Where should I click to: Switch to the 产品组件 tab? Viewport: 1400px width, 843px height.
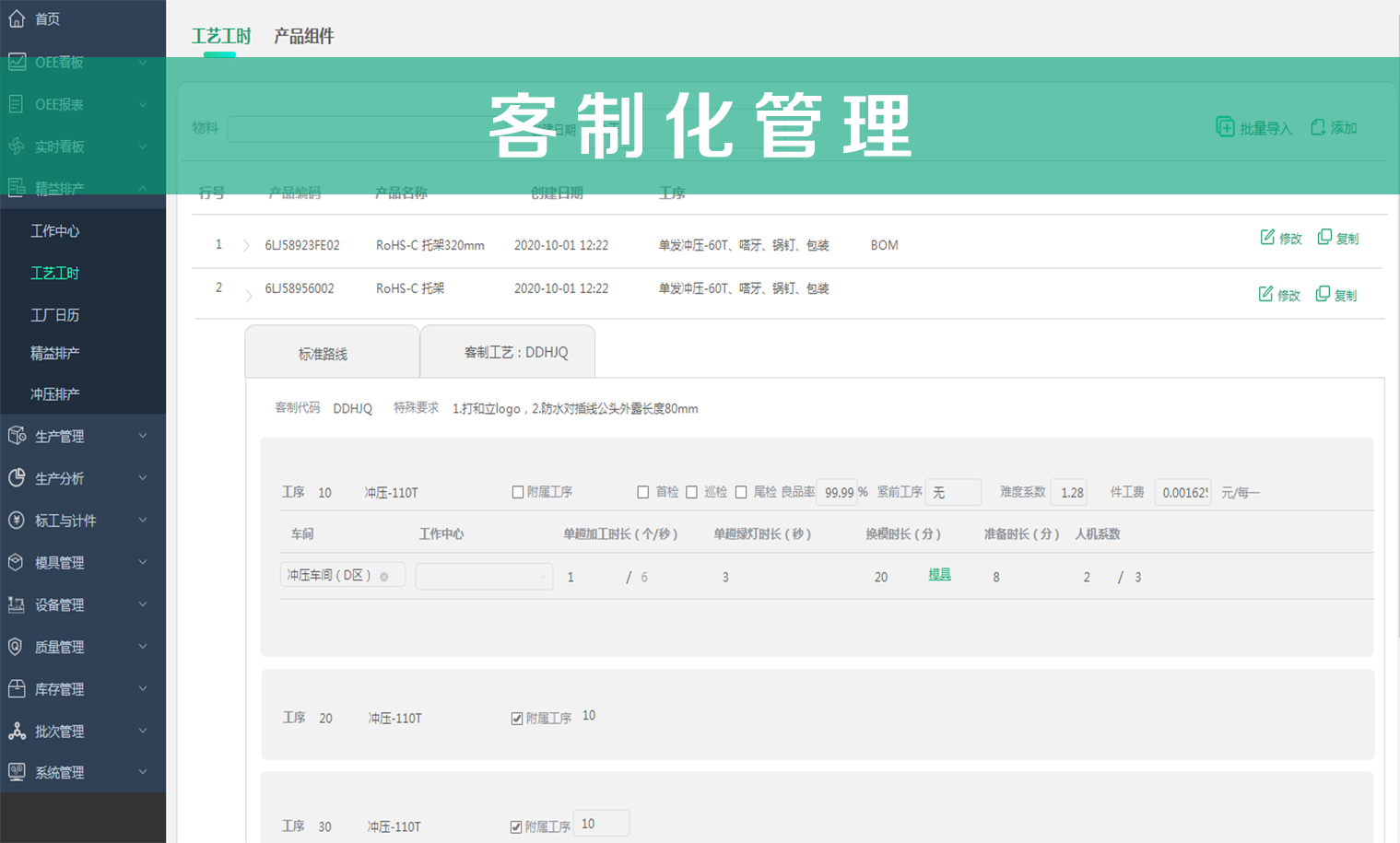pos(304,36)
